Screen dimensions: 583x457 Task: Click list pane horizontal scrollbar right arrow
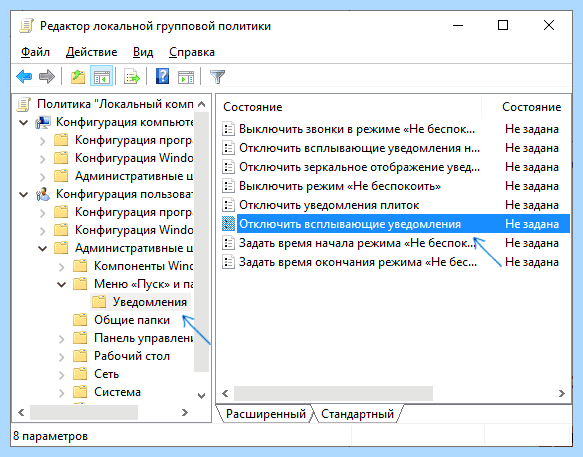(562, 393)
